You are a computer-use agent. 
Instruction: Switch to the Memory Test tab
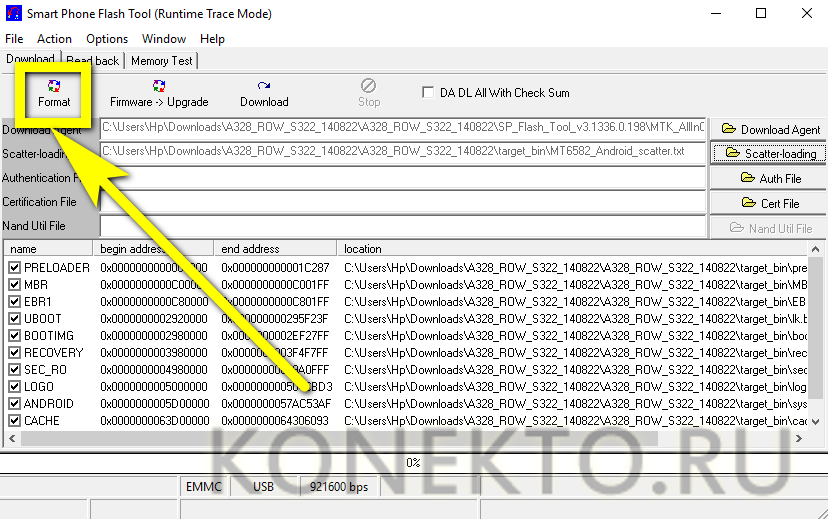(162, 61)
